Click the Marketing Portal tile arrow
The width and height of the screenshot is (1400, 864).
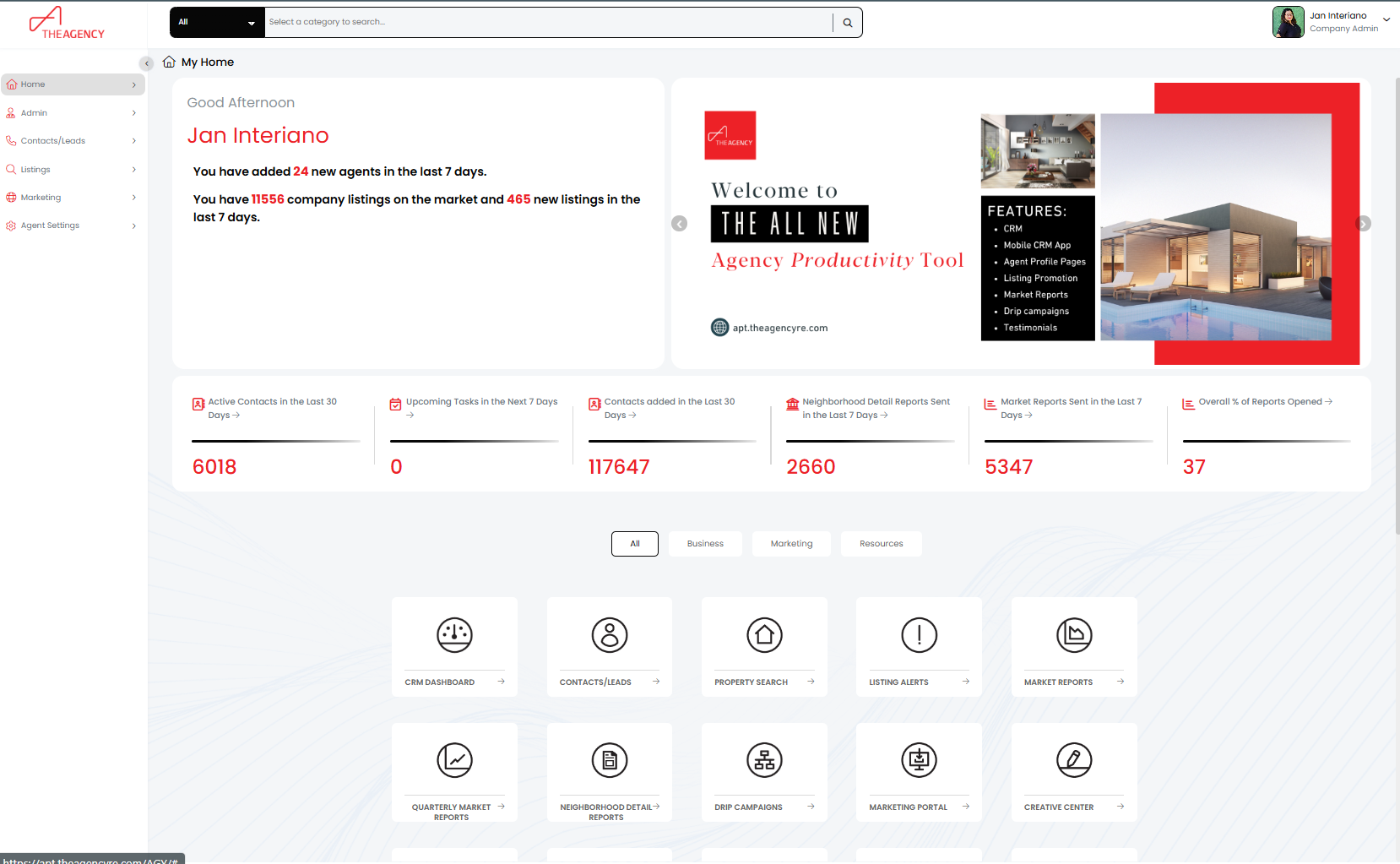[x=966, y=807]
